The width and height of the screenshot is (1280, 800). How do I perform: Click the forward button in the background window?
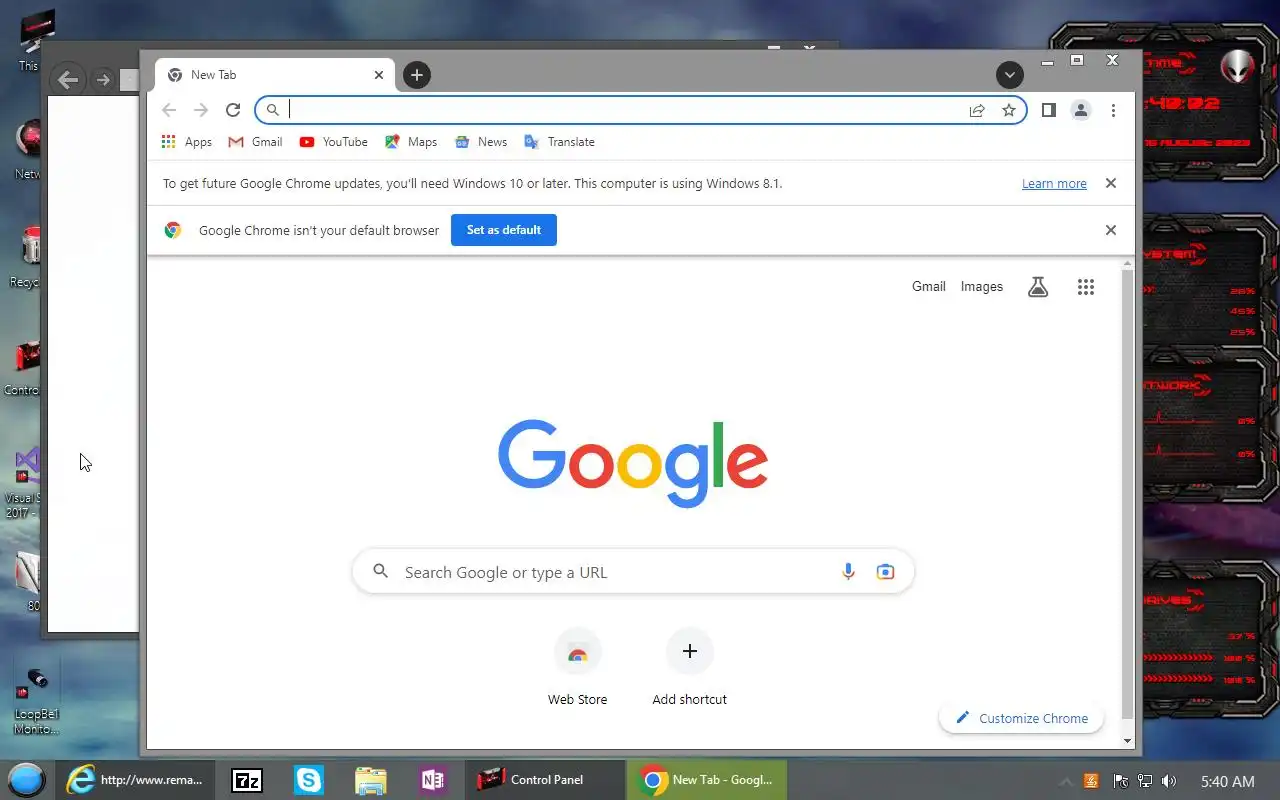(103, 80)
